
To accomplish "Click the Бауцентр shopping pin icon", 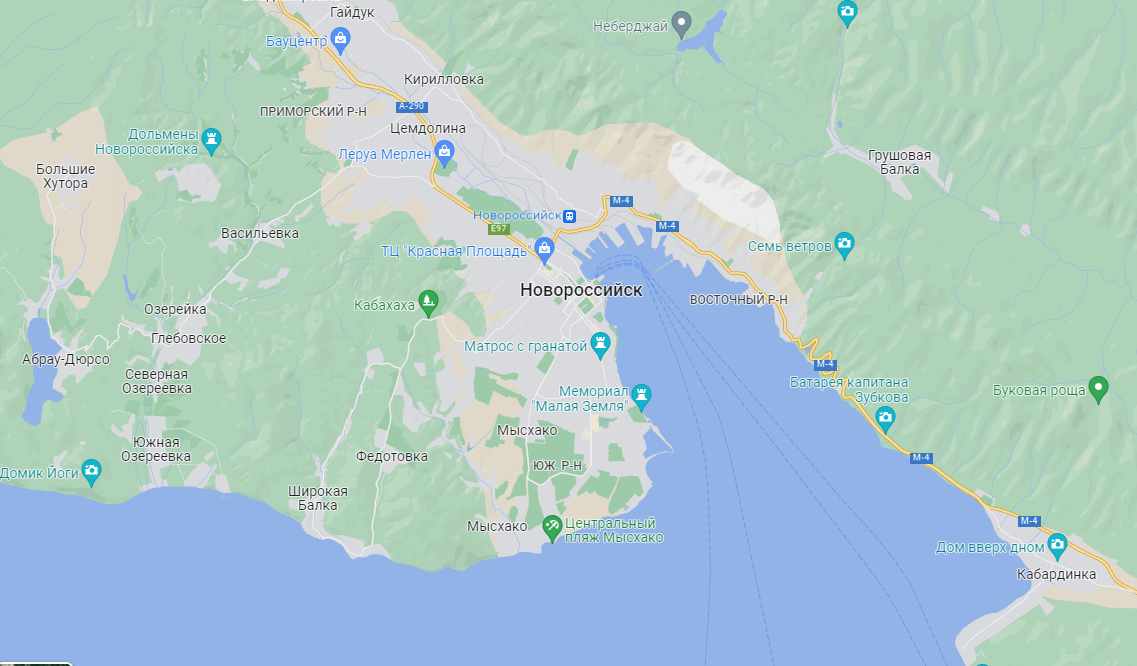I will [340, 39].
